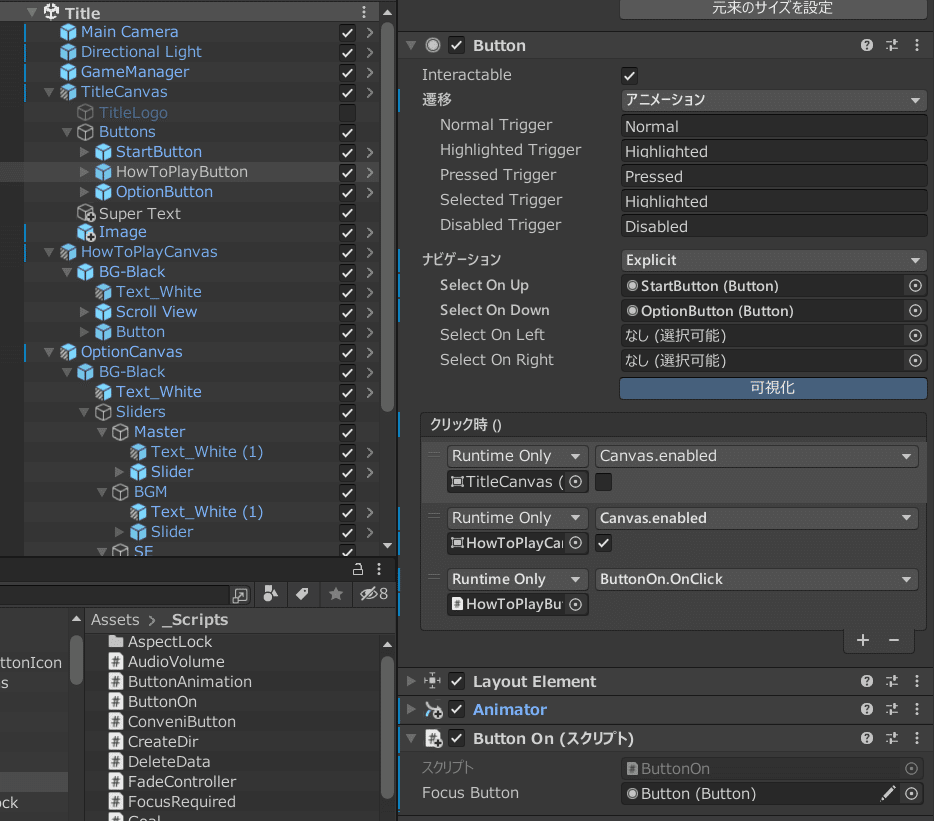Collapse the TitleCanvas tree node
The image size is (934, 821).
[x=49, y=92]
